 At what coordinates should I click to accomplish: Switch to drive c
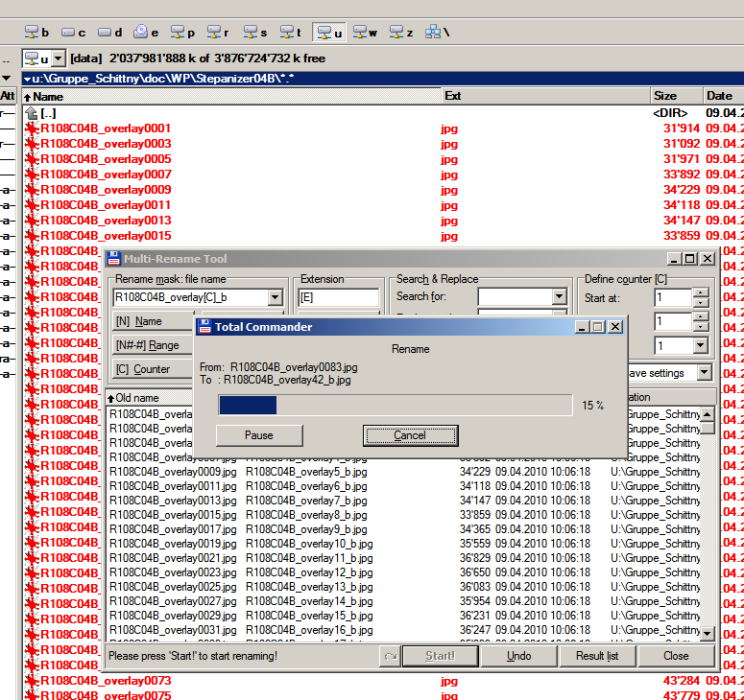(73, 32)
